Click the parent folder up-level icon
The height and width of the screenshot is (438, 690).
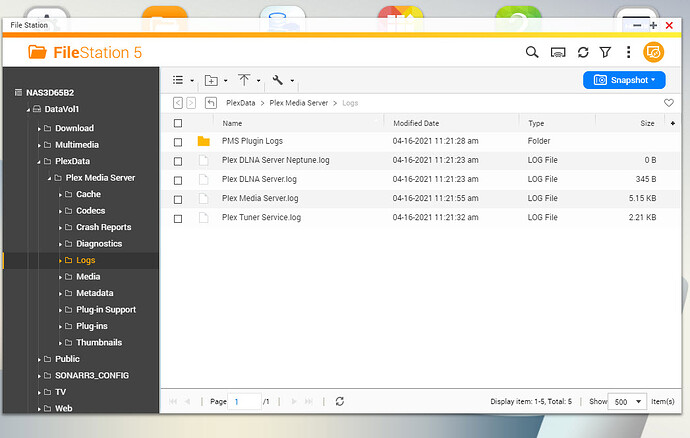211,103
